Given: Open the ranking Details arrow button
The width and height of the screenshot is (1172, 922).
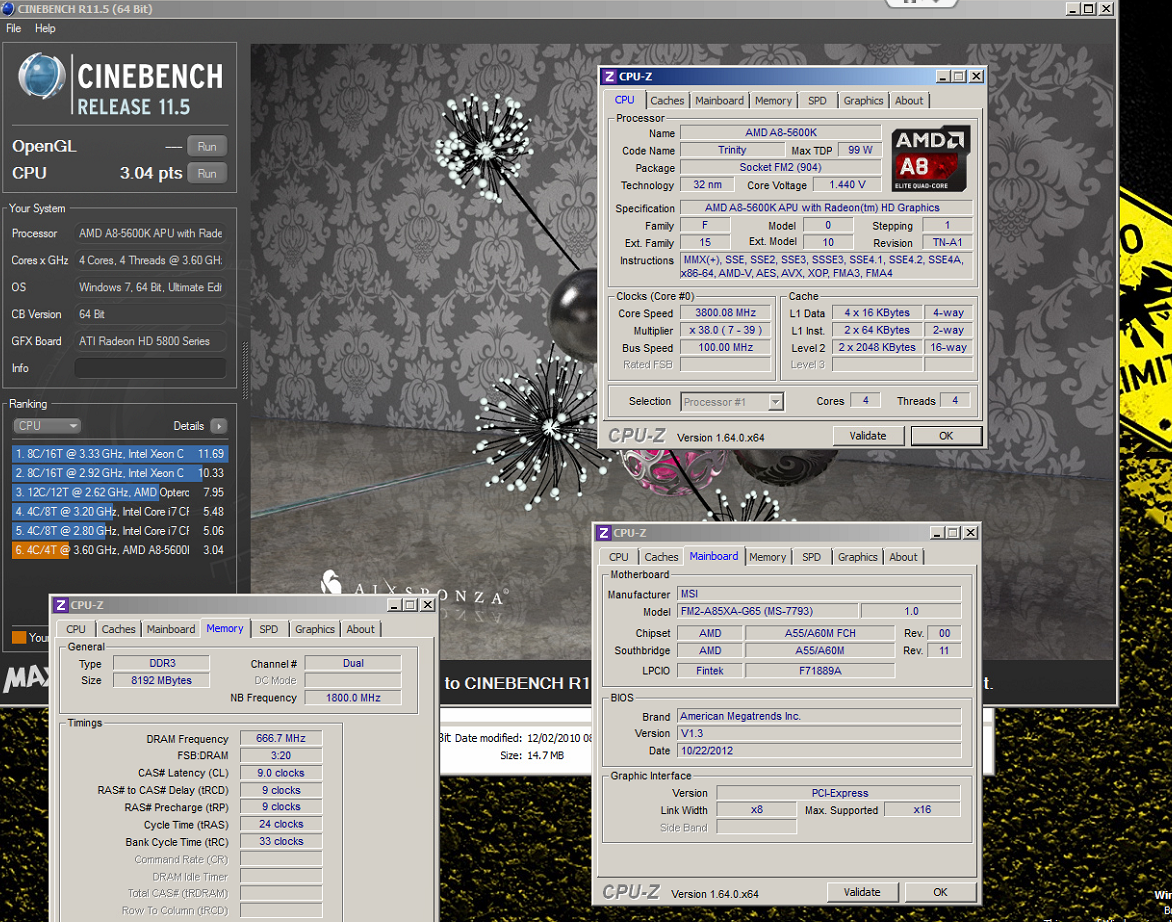Looking at the screenshot, I should pos(219,426).
